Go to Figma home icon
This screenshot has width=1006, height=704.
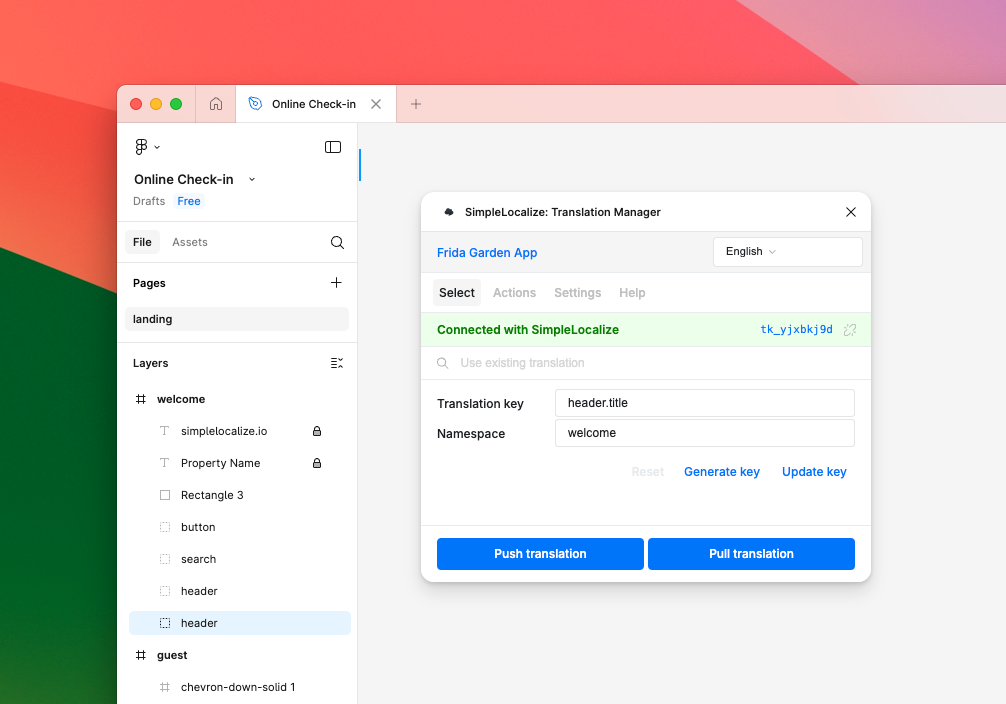pos(216,104)
